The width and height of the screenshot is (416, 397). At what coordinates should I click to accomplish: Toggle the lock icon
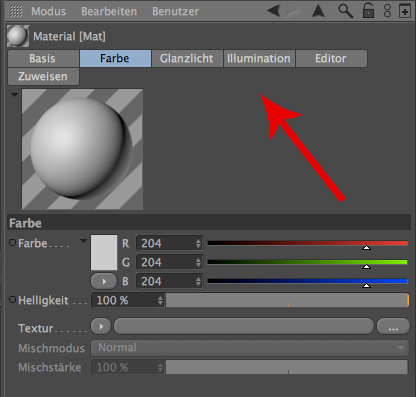tap(368, 10)
